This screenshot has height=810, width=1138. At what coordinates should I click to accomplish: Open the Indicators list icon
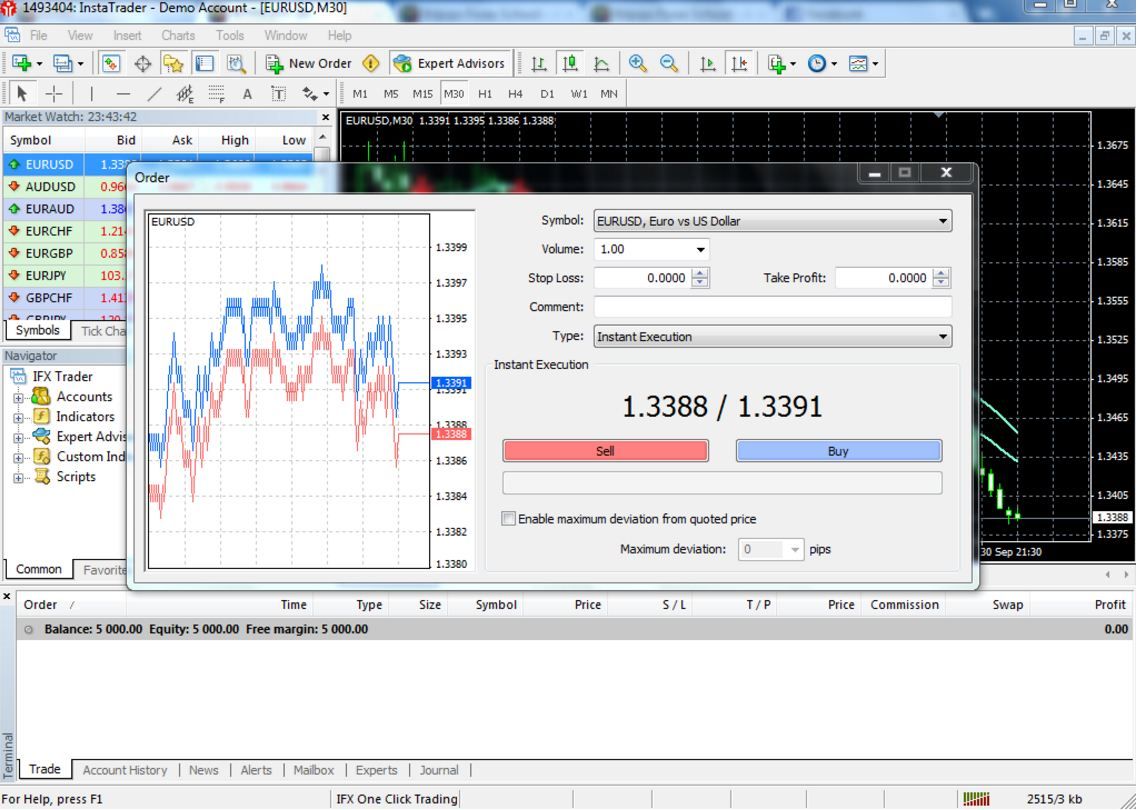777,64
